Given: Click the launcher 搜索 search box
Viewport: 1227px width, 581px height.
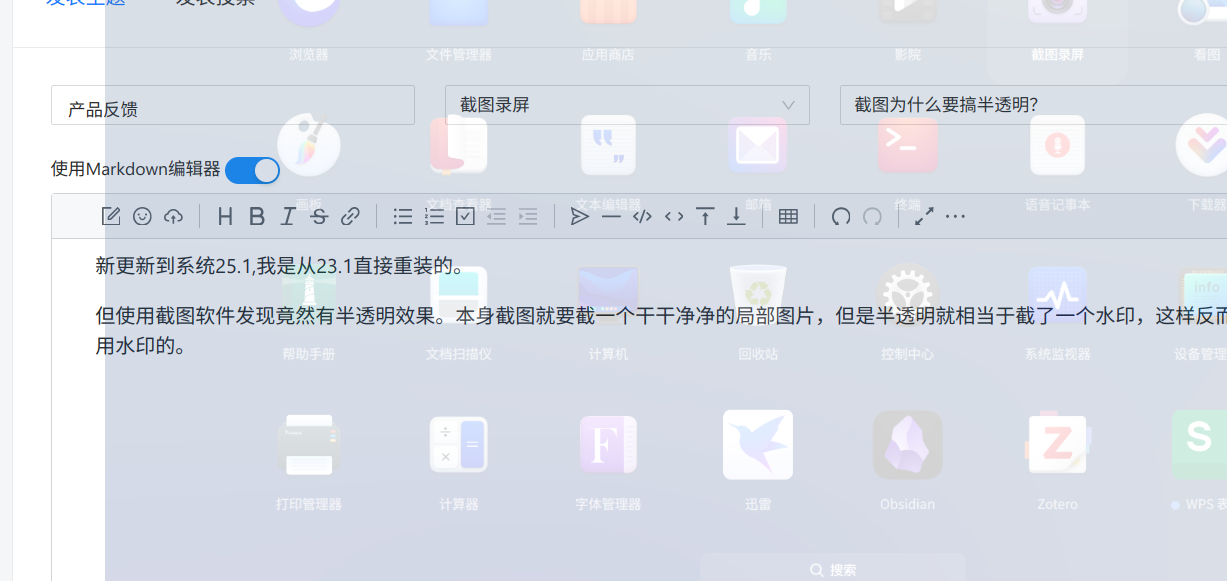Looking at the screenshot, I should 833,568.
